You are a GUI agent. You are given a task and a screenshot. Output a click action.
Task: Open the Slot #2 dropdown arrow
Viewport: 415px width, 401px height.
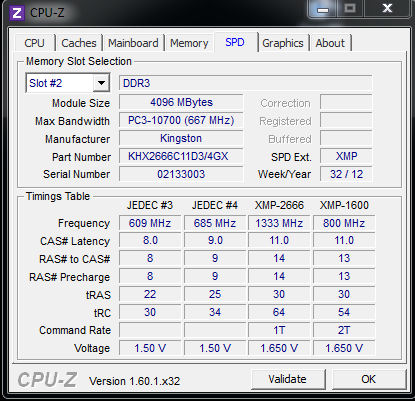coord(101,83)
